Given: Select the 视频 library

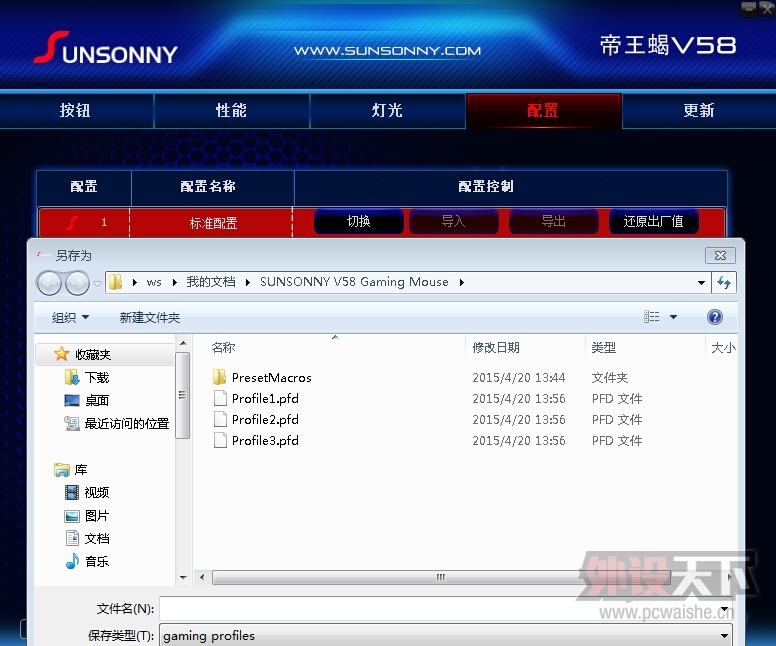Looking at the screenshot, I should tap(97, 493).
